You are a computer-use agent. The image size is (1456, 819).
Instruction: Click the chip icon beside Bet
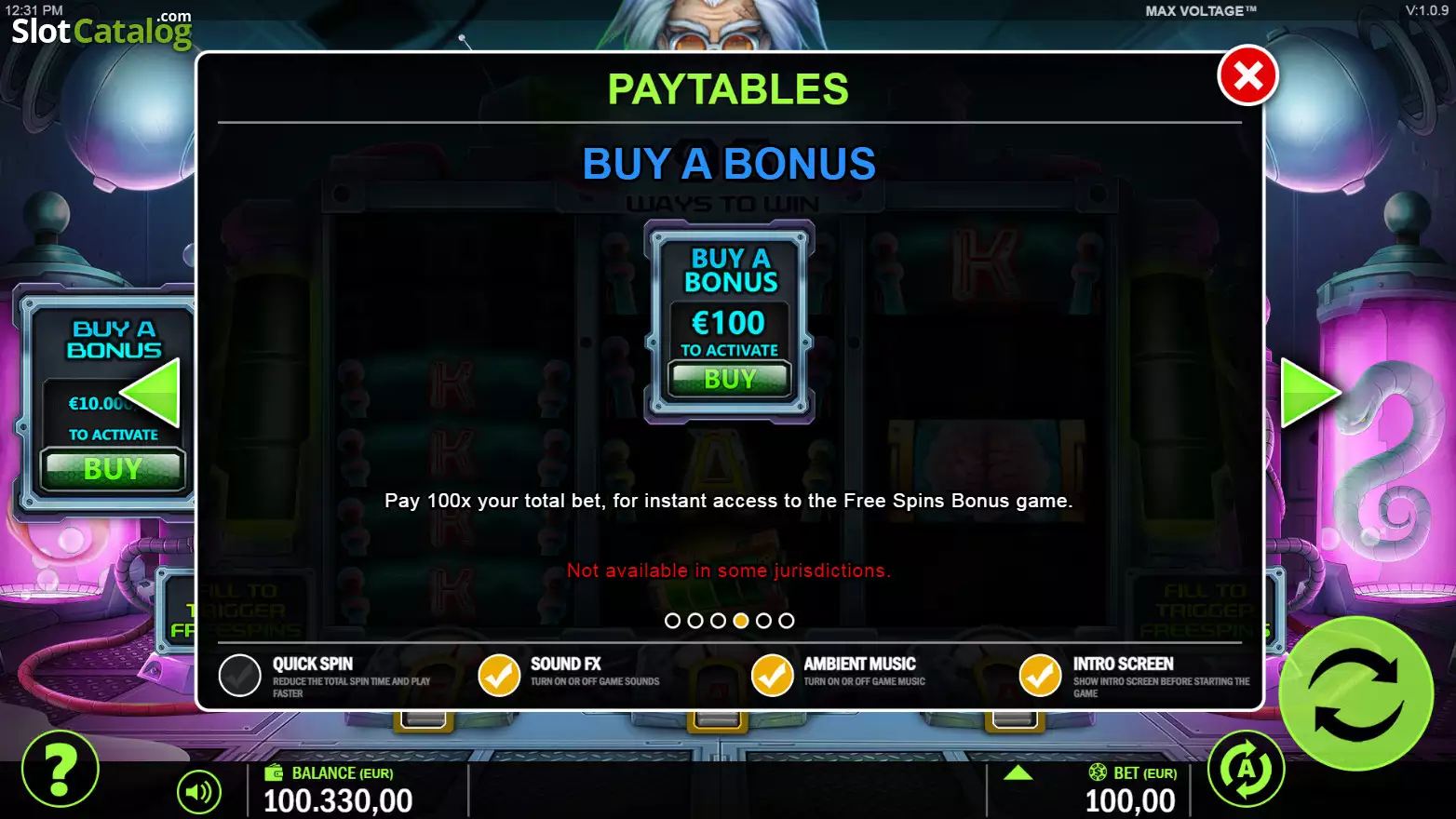pos(1098,772)
